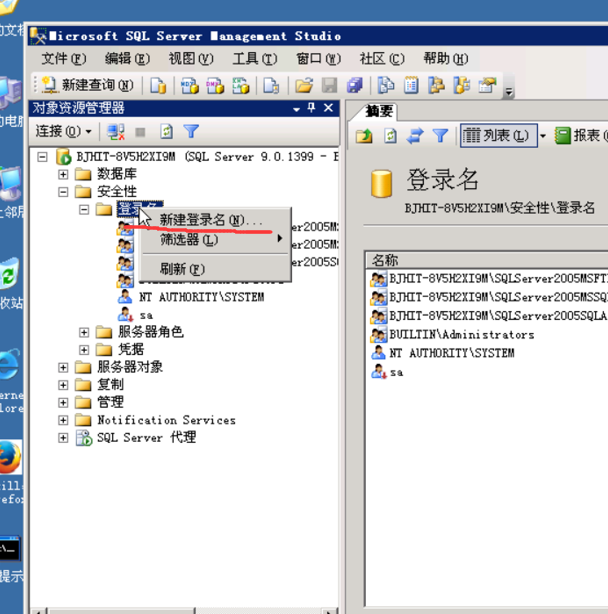Click the Analysis Services DMX query icon

[215, 85]
